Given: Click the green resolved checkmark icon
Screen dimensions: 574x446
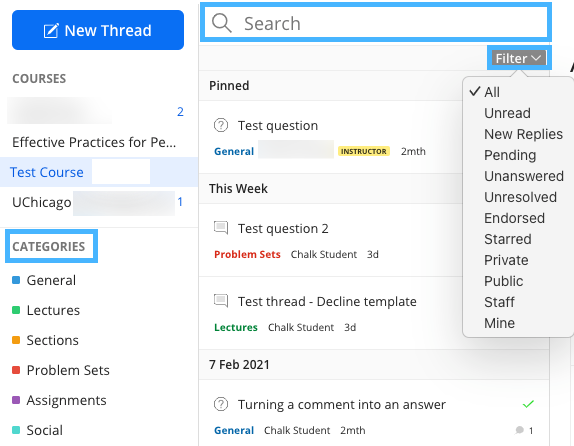Looking at the screenshot, I should click(x=528, y=404).
